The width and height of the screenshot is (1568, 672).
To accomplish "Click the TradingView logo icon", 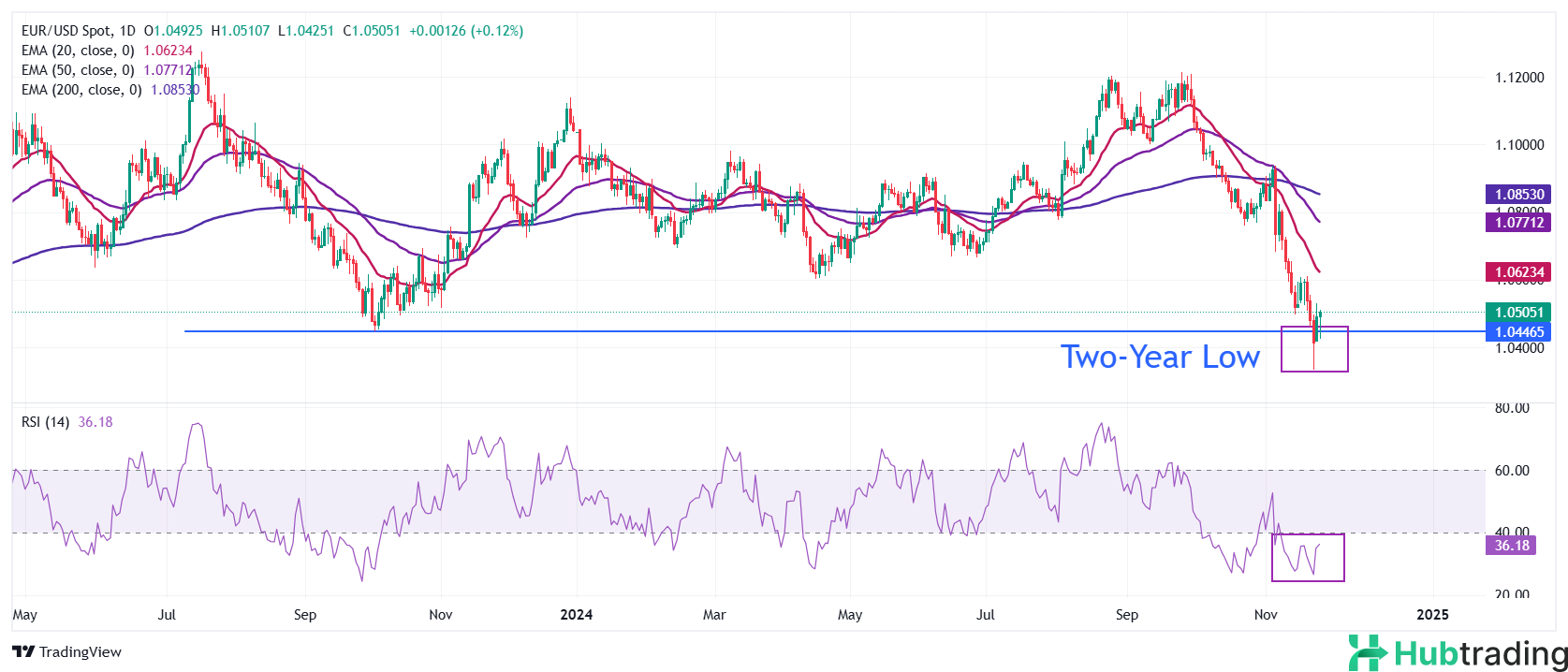I will 23,652.
